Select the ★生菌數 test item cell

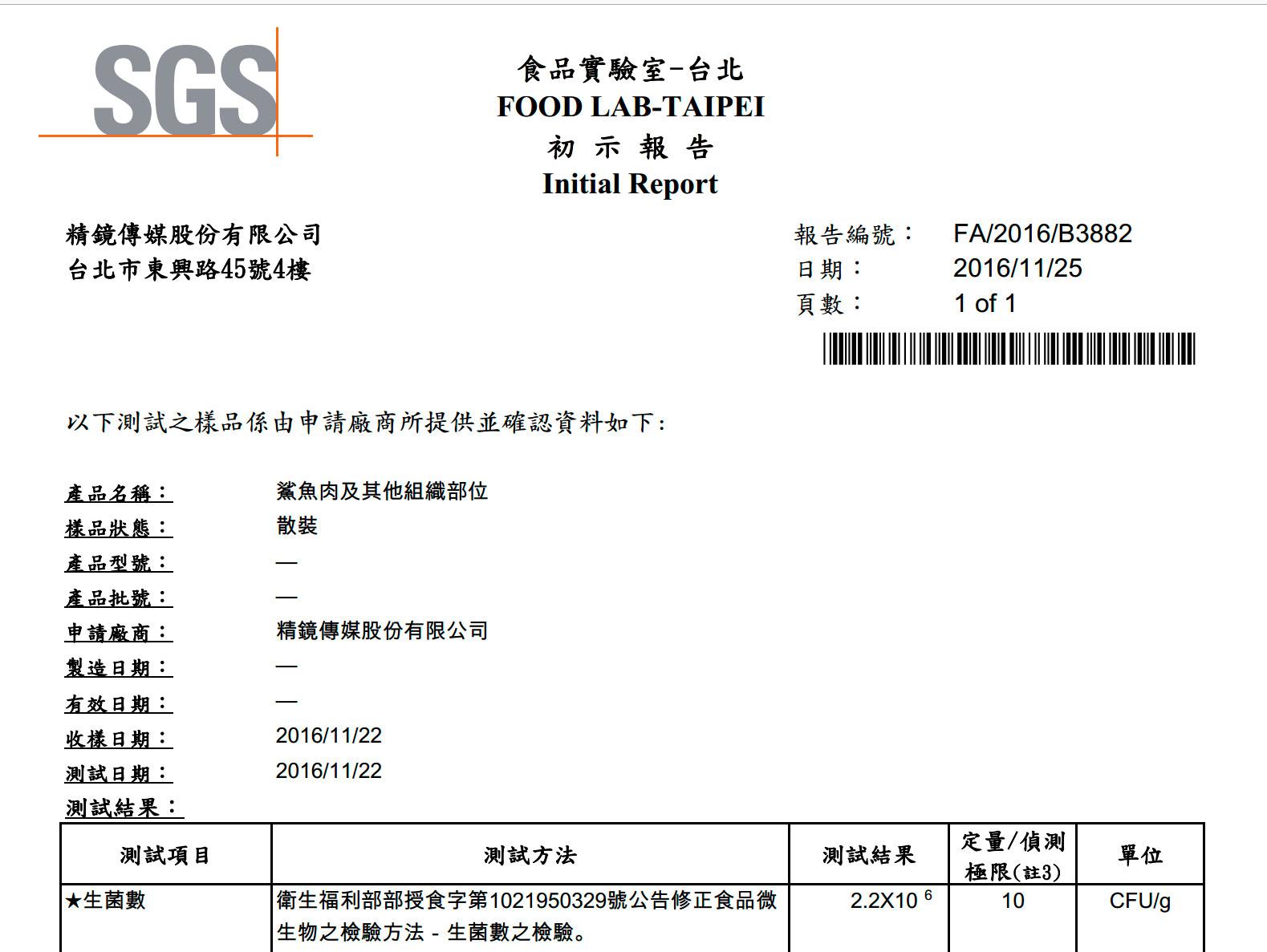tap(166, 918)
